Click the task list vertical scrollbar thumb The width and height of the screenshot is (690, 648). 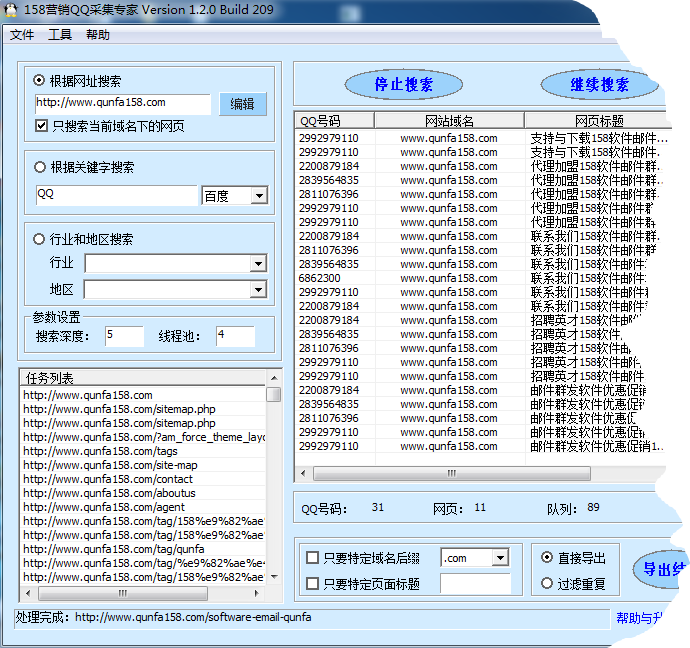274,394
